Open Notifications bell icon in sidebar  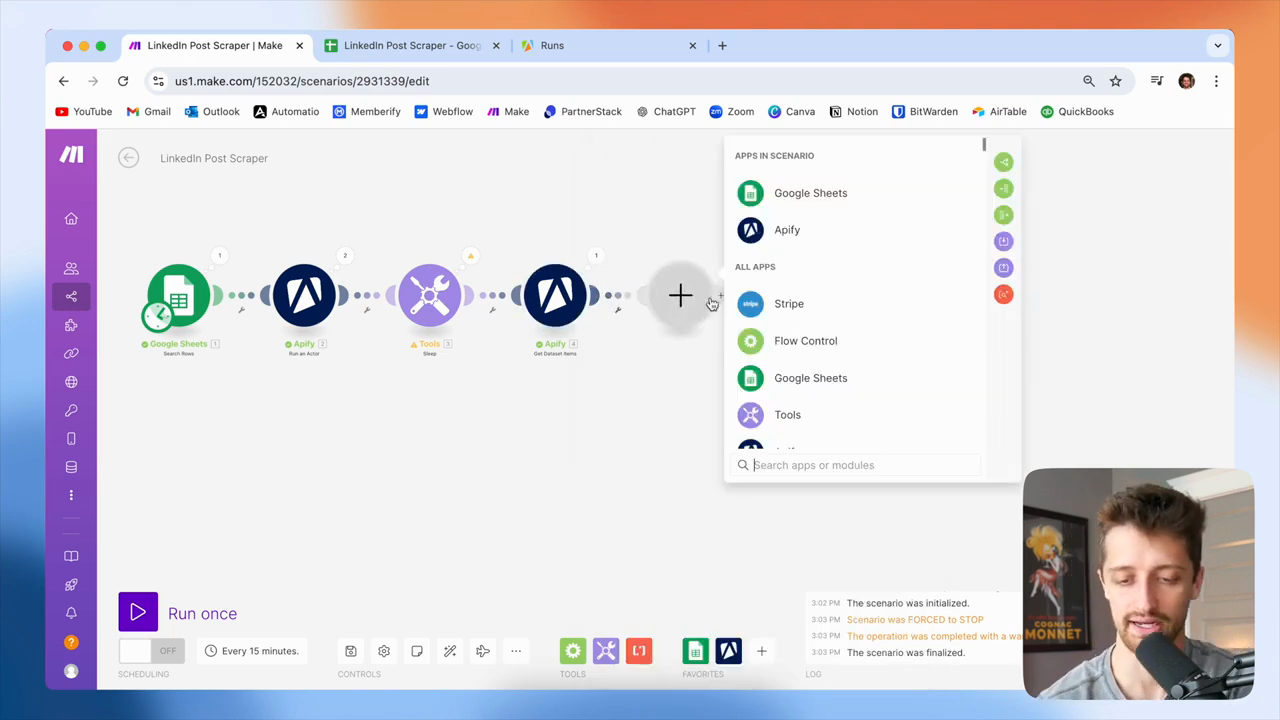(71, 613)
